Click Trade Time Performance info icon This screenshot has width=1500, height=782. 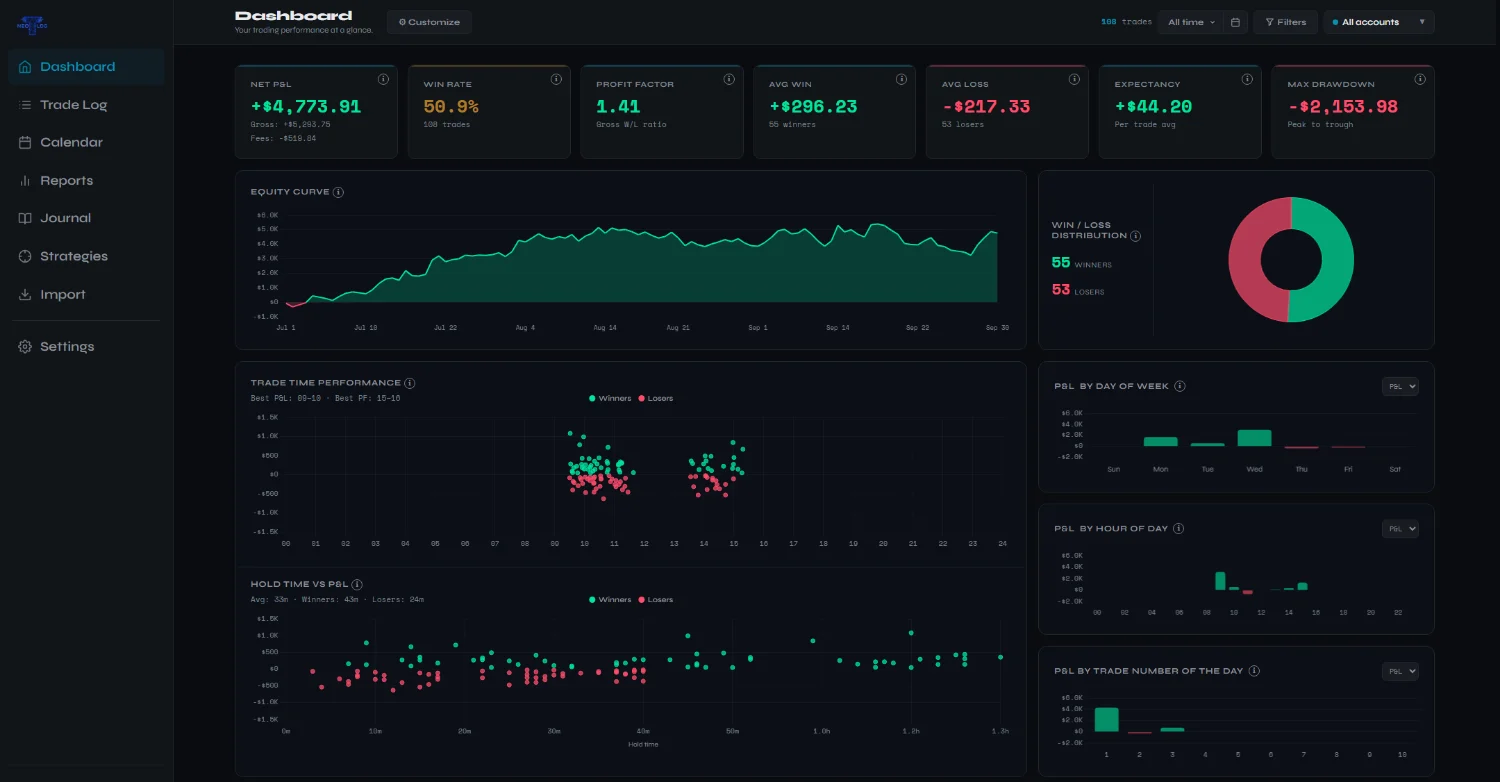410,383
